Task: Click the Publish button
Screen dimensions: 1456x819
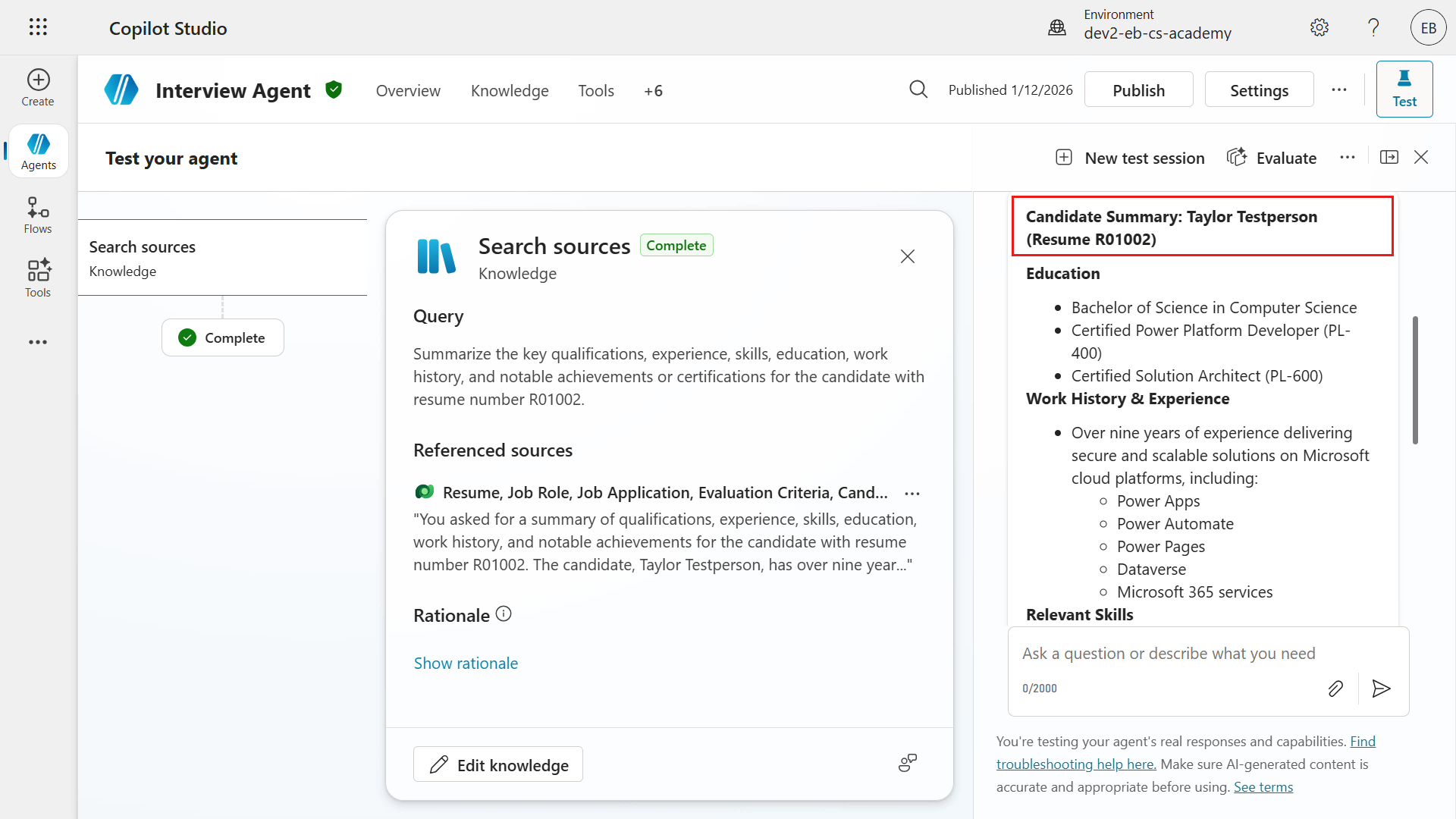Action: click(x=1138, y=90)
